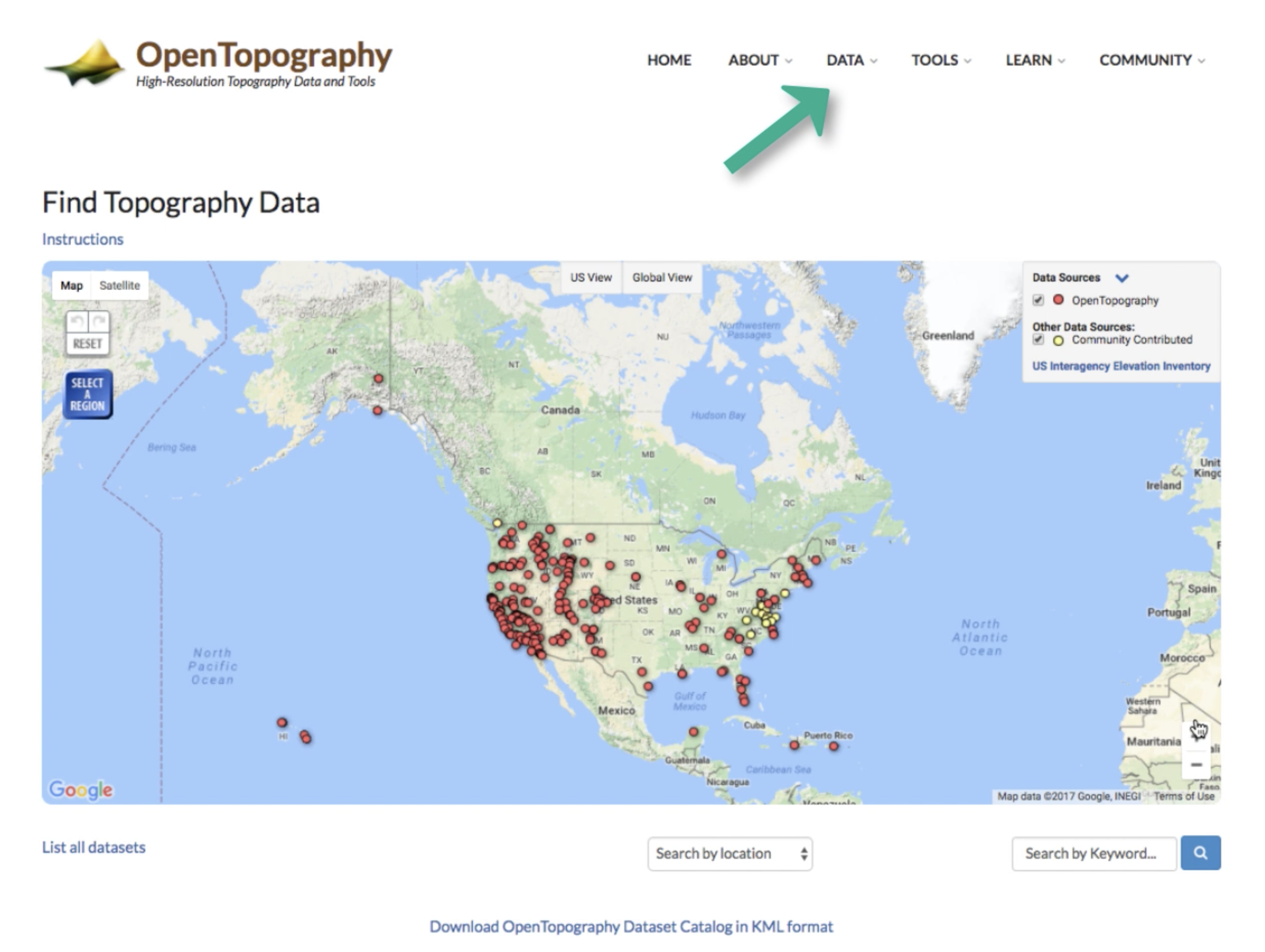Screen dimensions: 1265x952
Task: Switch the map to Satellite view
Action: tap(120, 286)
